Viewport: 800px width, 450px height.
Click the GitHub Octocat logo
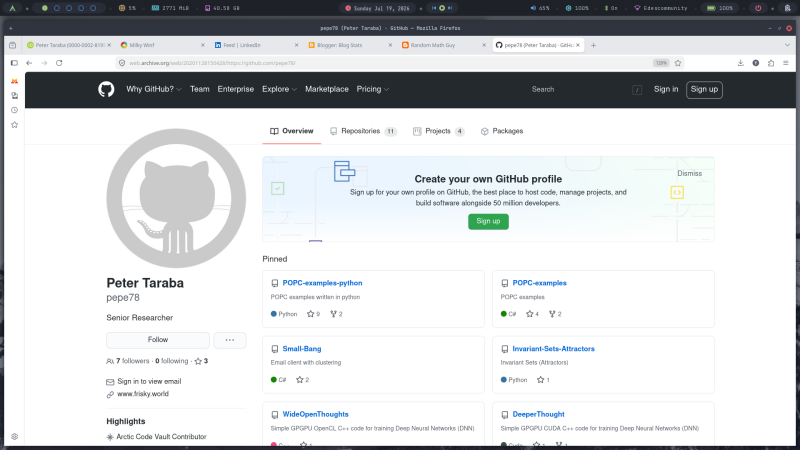106,89
